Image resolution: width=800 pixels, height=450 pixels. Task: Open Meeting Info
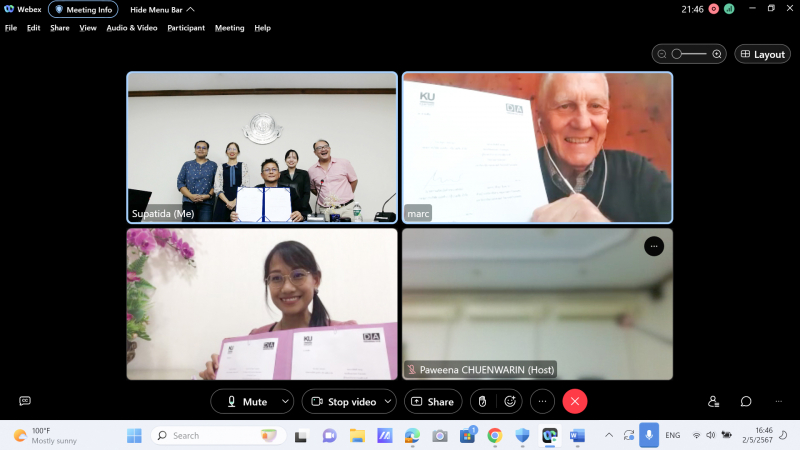(83, 9)
